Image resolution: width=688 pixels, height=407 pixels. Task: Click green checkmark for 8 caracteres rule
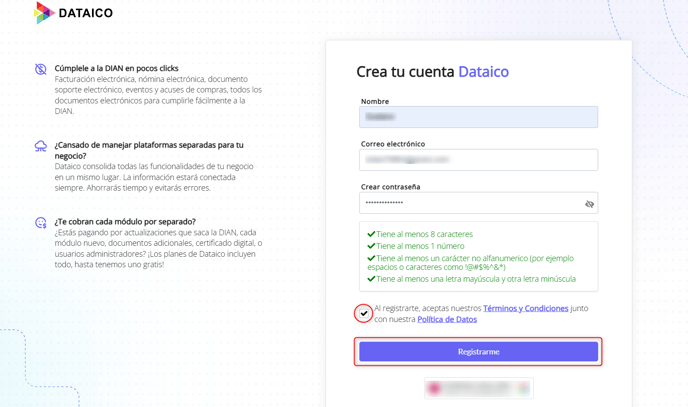pyautogui.click(x=371, y=234)
